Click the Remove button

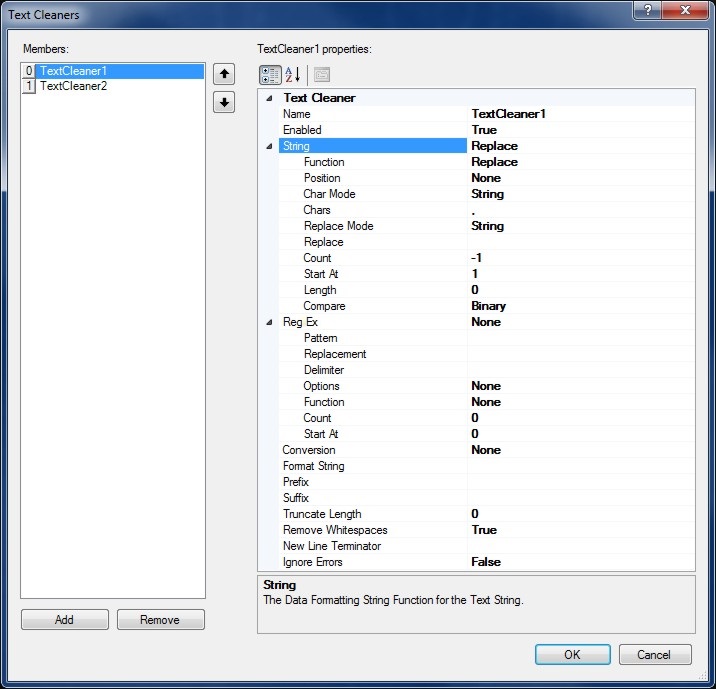160,620
